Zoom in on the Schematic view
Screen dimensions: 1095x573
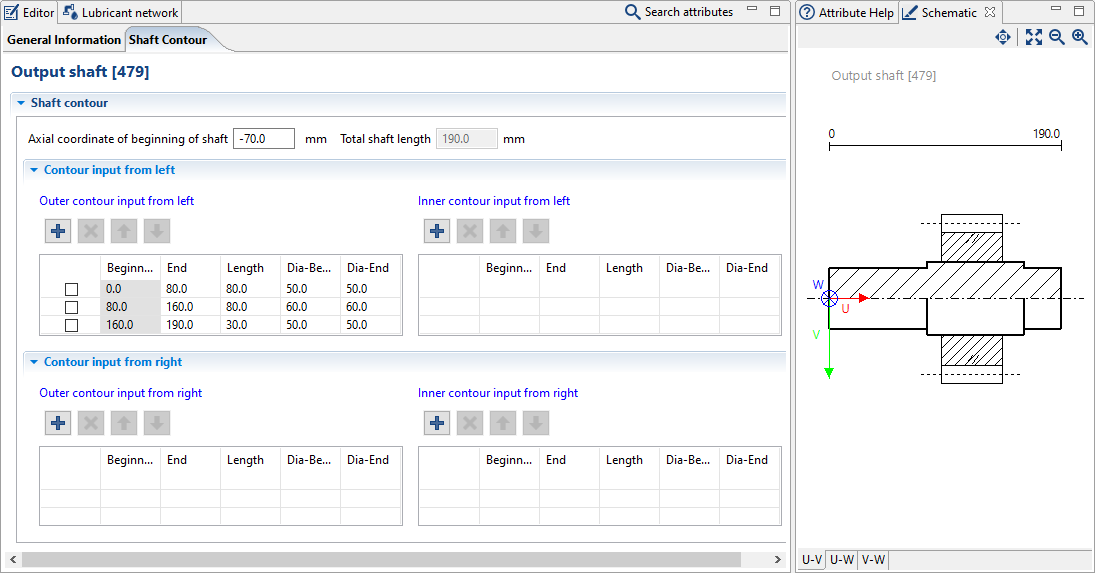coord(1080,37)
